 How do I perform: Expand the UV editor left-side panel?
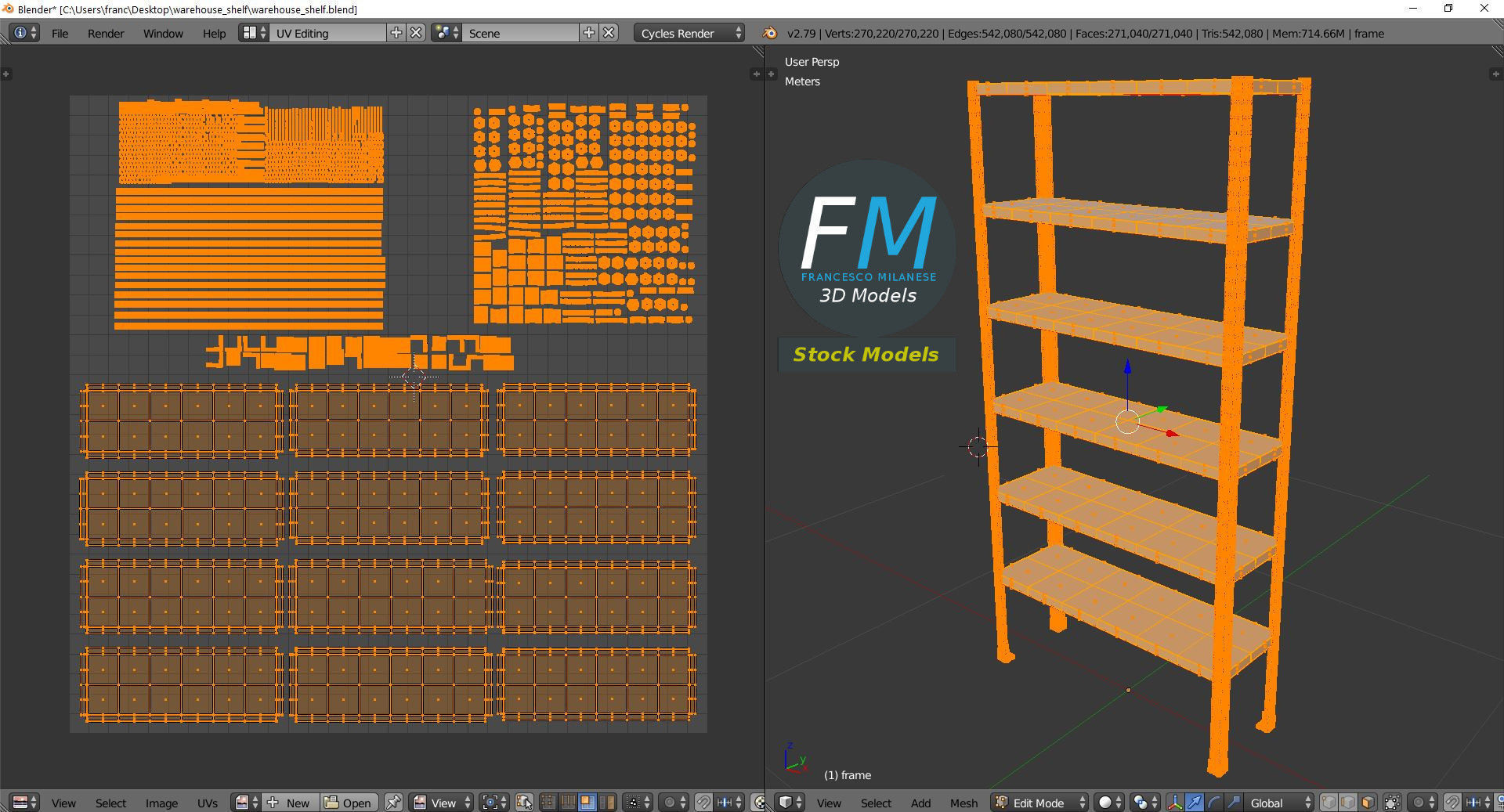click(5, 74)
